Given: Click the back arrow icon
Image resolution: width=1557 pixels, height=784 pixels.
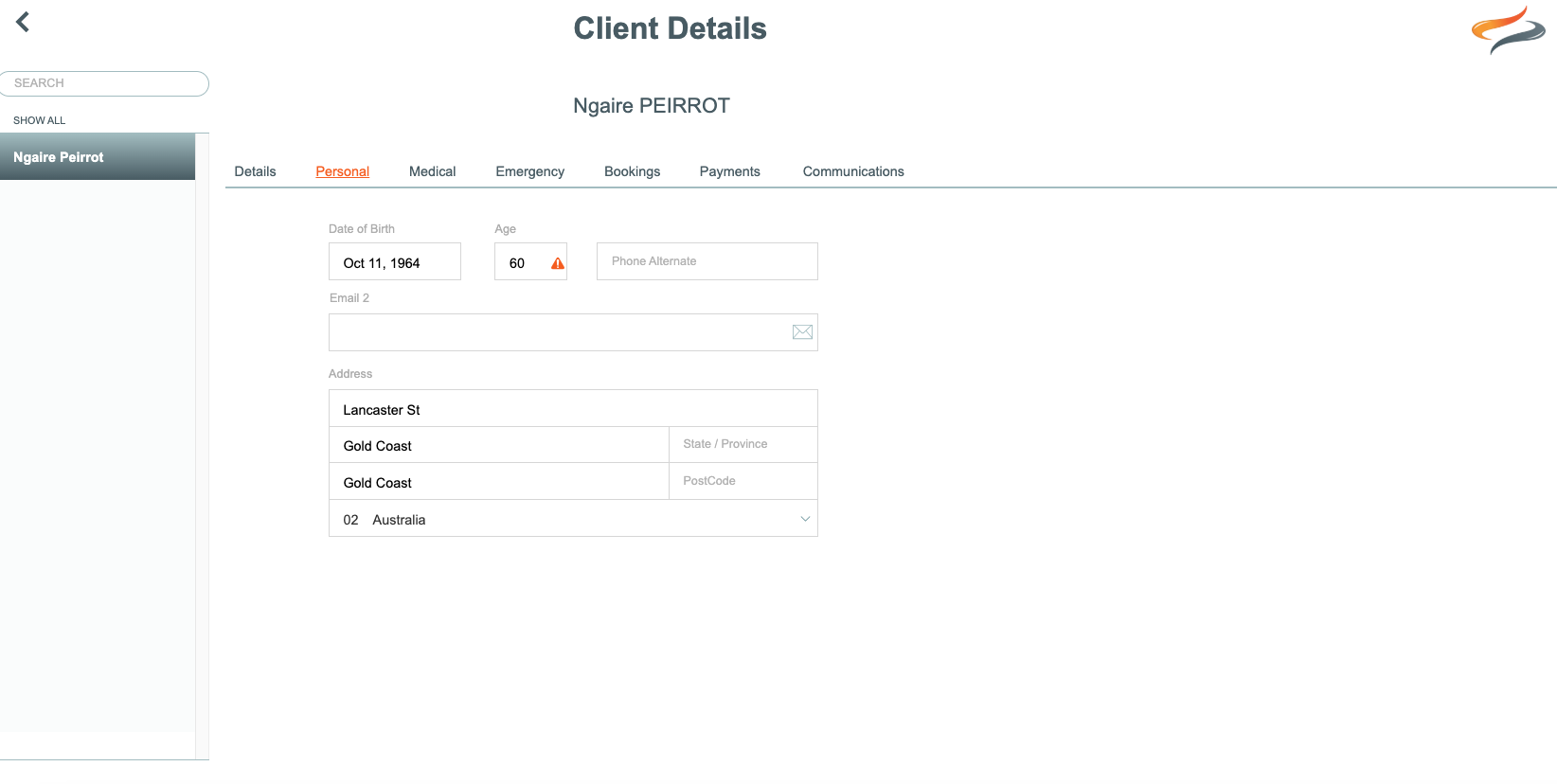Looking at the screenshot, I should [x=23, y=22].
